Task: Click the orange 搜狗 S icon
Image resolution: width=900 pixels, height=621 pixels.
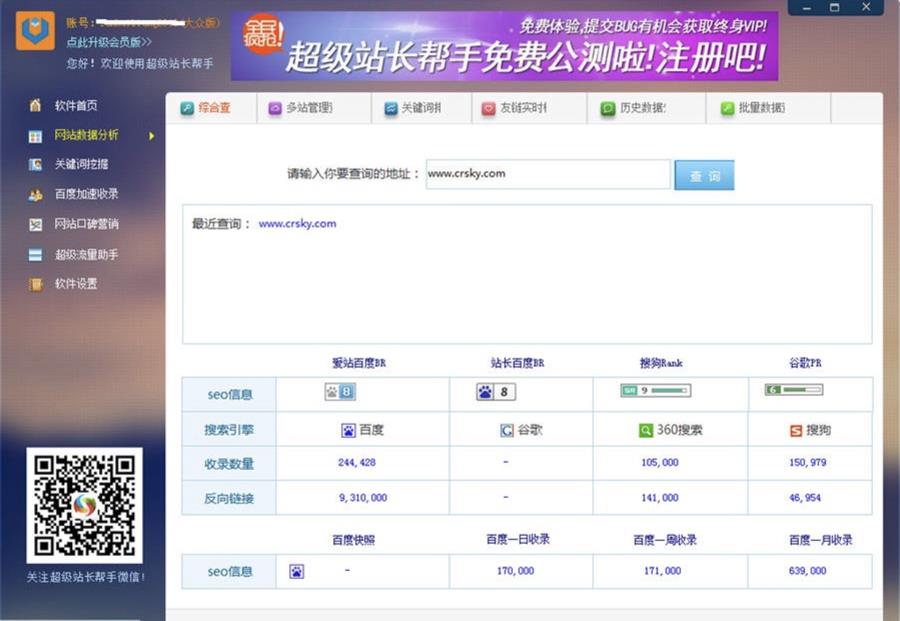Action: click(x=796, y=430)
